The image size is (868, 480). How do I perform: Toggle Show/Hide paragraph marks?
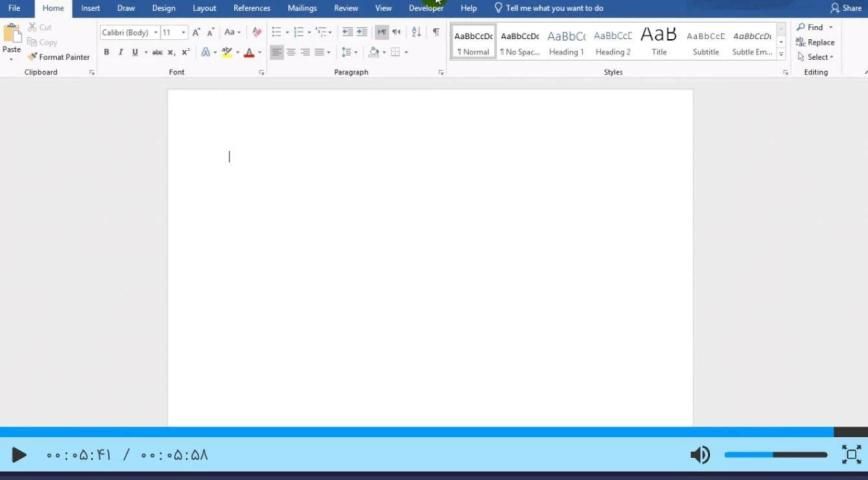point(435,32)
